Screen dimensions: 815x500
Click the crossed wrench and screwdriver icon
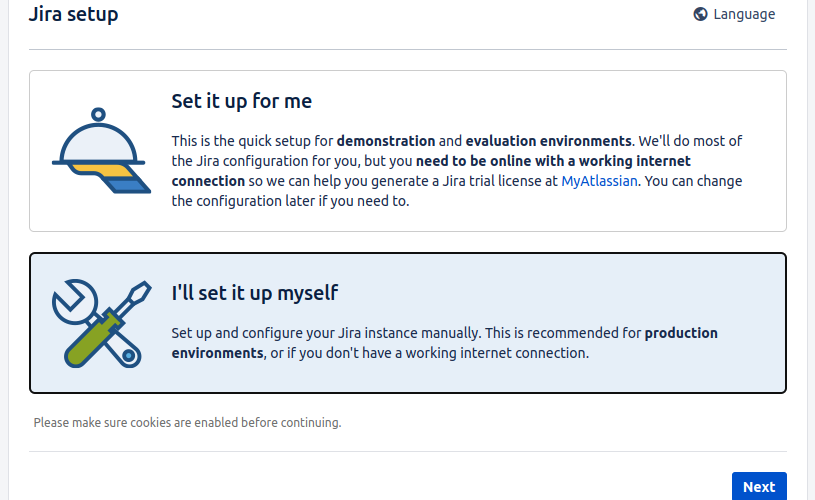coord(101,323)
